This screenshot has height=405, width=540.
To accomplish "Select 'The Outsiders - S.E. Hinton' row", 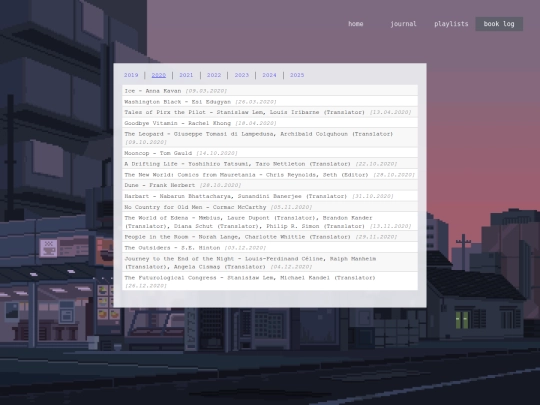I will [270, 248].
